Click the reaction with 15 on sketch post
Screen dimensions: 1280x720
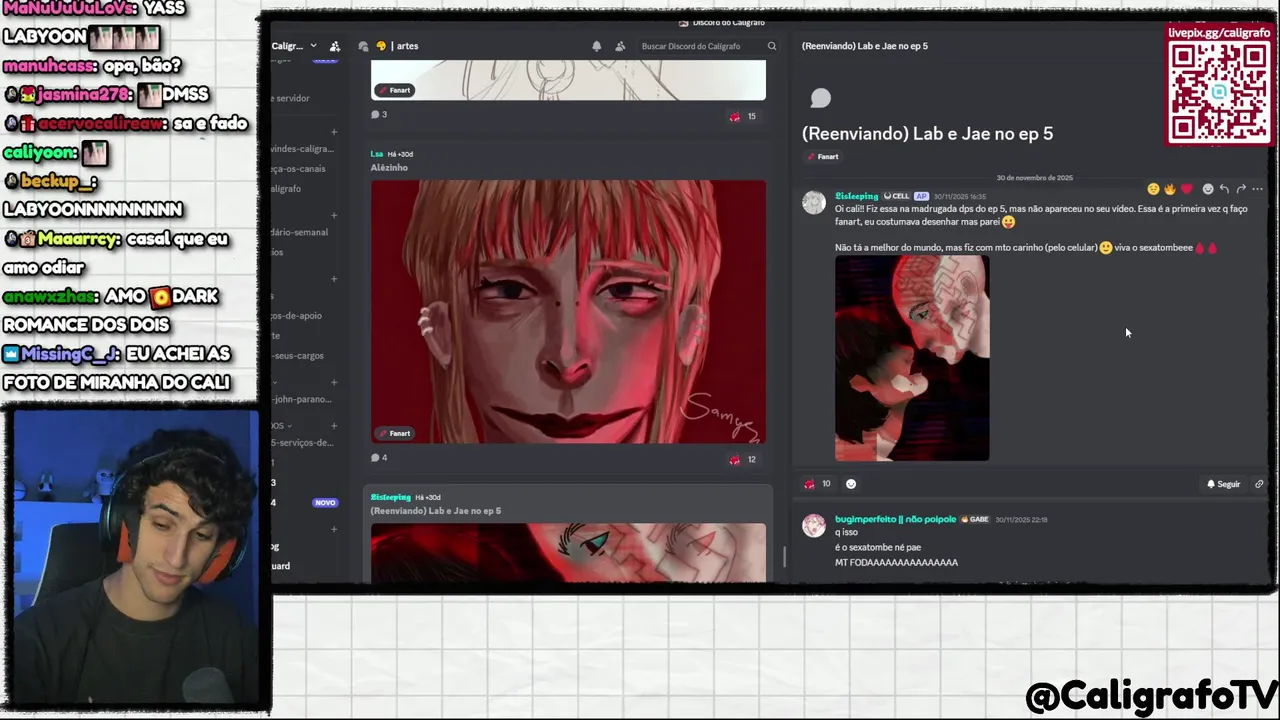pyautogui.click(x=743, y=116)
